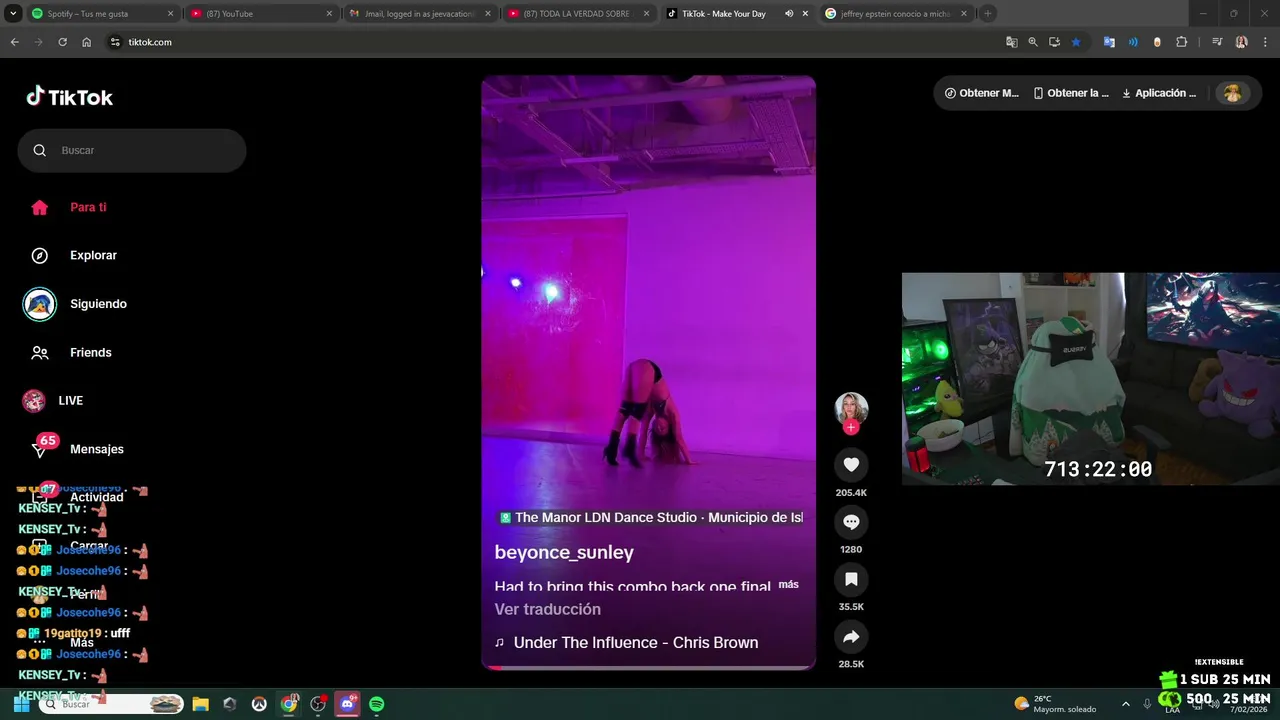The image size is (1280, 720).
Task: Toggle the bookmark star for this page
Action: coord(1076,42)
